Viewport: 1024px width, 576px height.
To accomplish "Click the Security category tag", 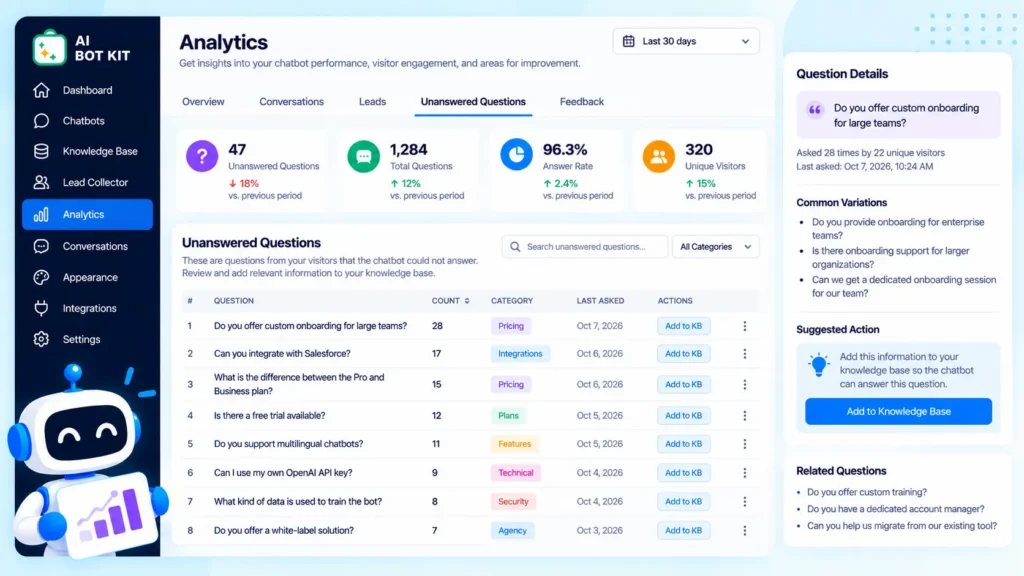I will pos(513,502).
